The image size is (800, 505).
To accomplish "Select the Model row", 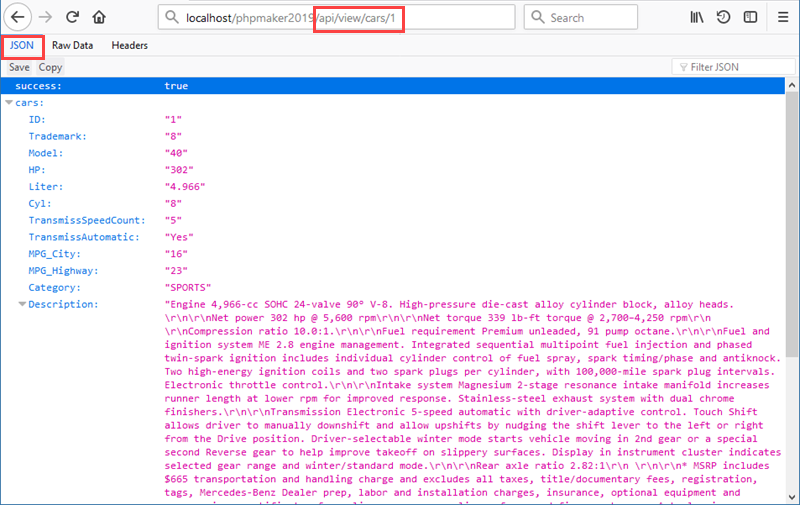I will 392,153.
